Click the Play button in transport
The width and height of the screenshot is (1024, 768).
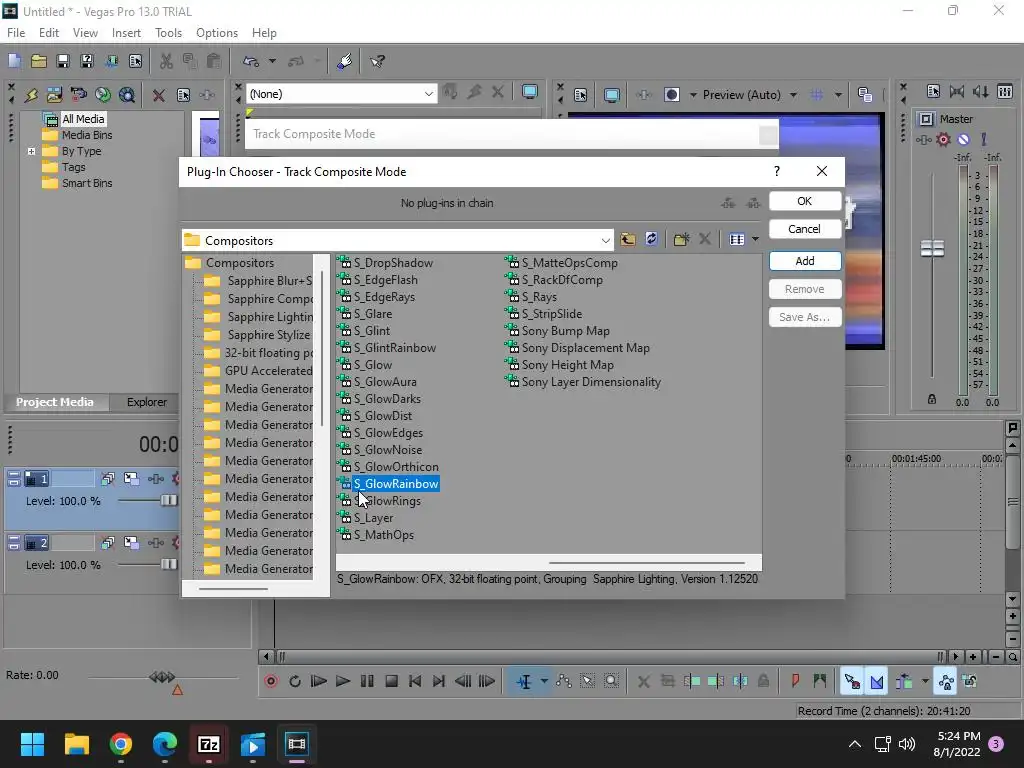pyautogui.click(x=342, y=681)
